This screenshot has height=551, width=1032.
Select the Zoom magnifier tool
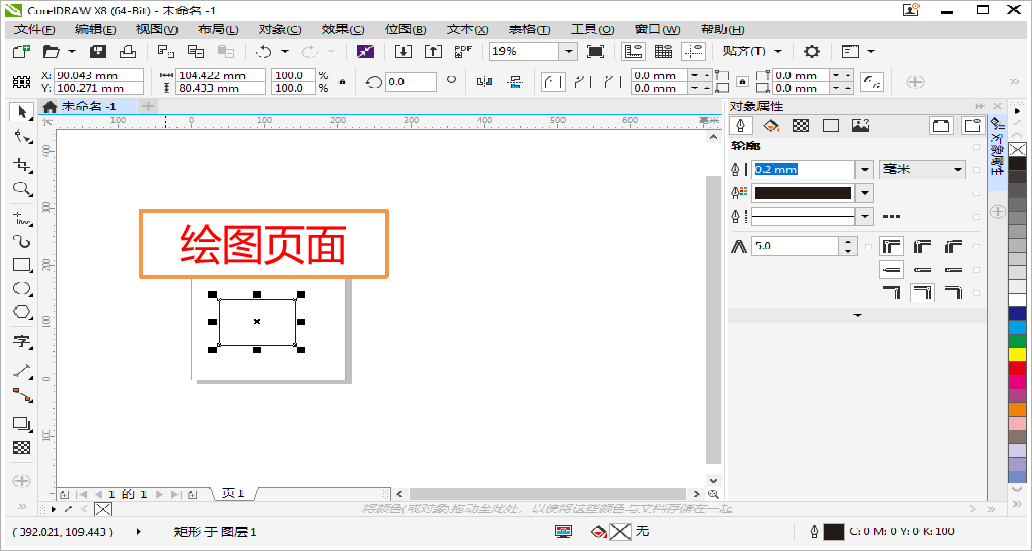[x=21, y=189]
